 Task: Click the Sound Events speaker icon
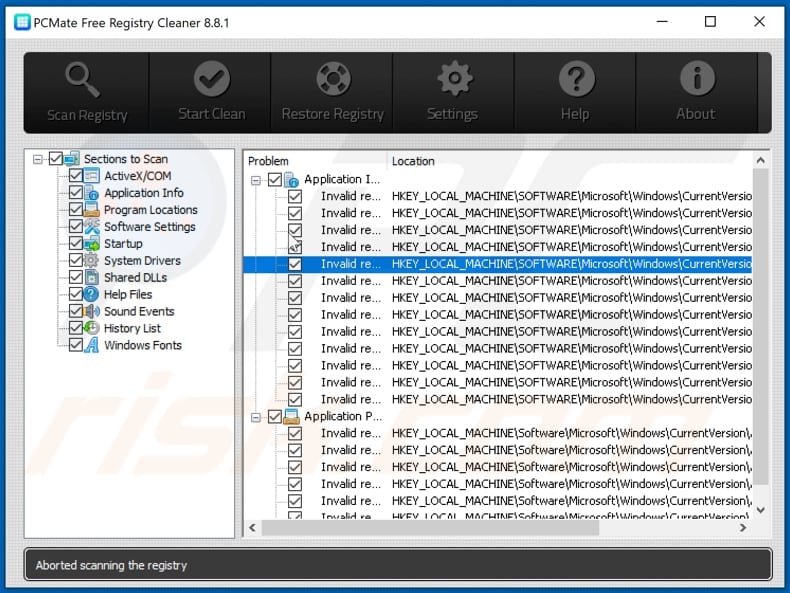tap(92, 311)
